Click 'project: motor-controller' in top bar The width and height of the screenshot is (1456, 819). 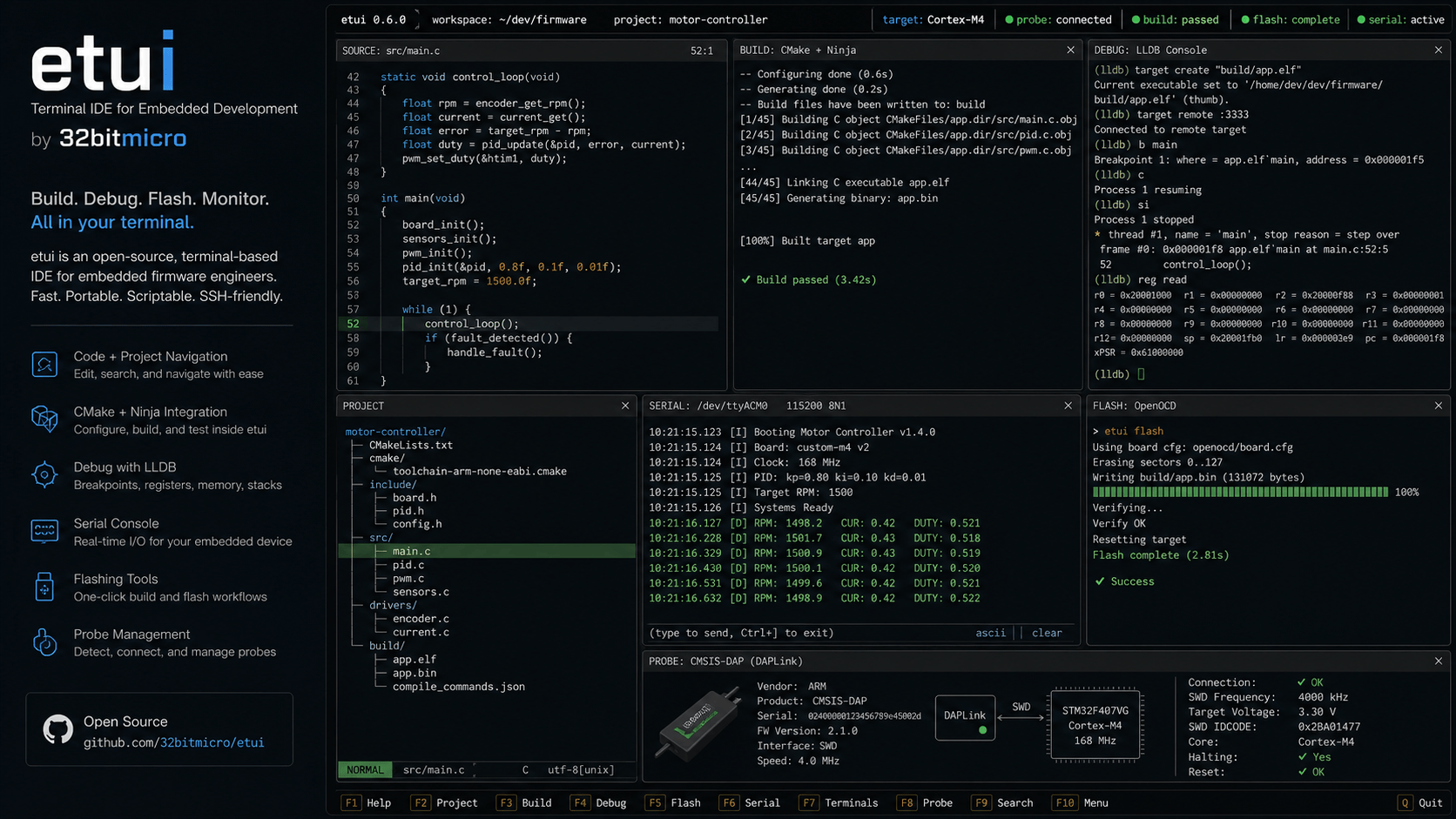coord(691,19)
